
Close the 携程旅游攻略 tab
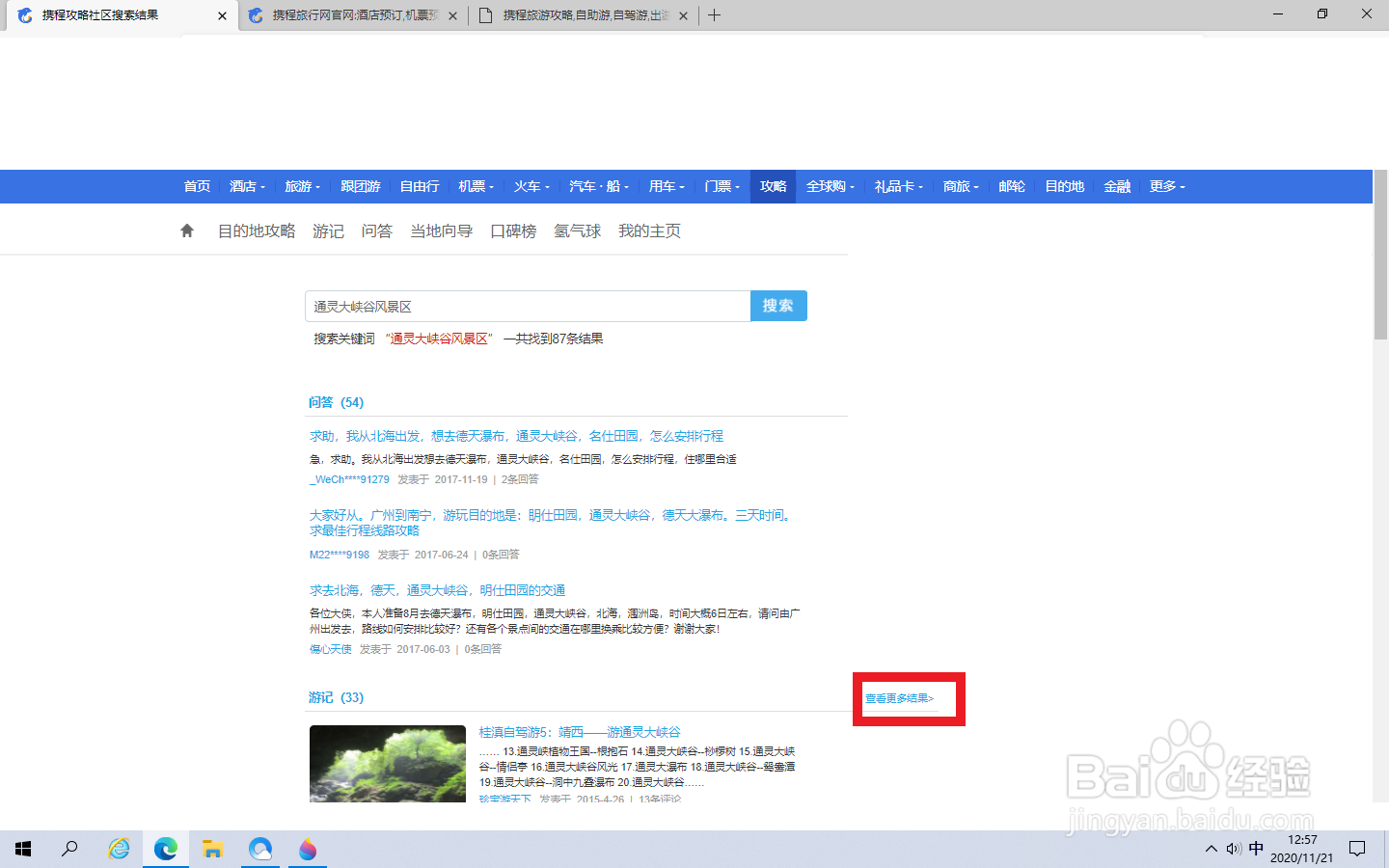tap(683, 15)
